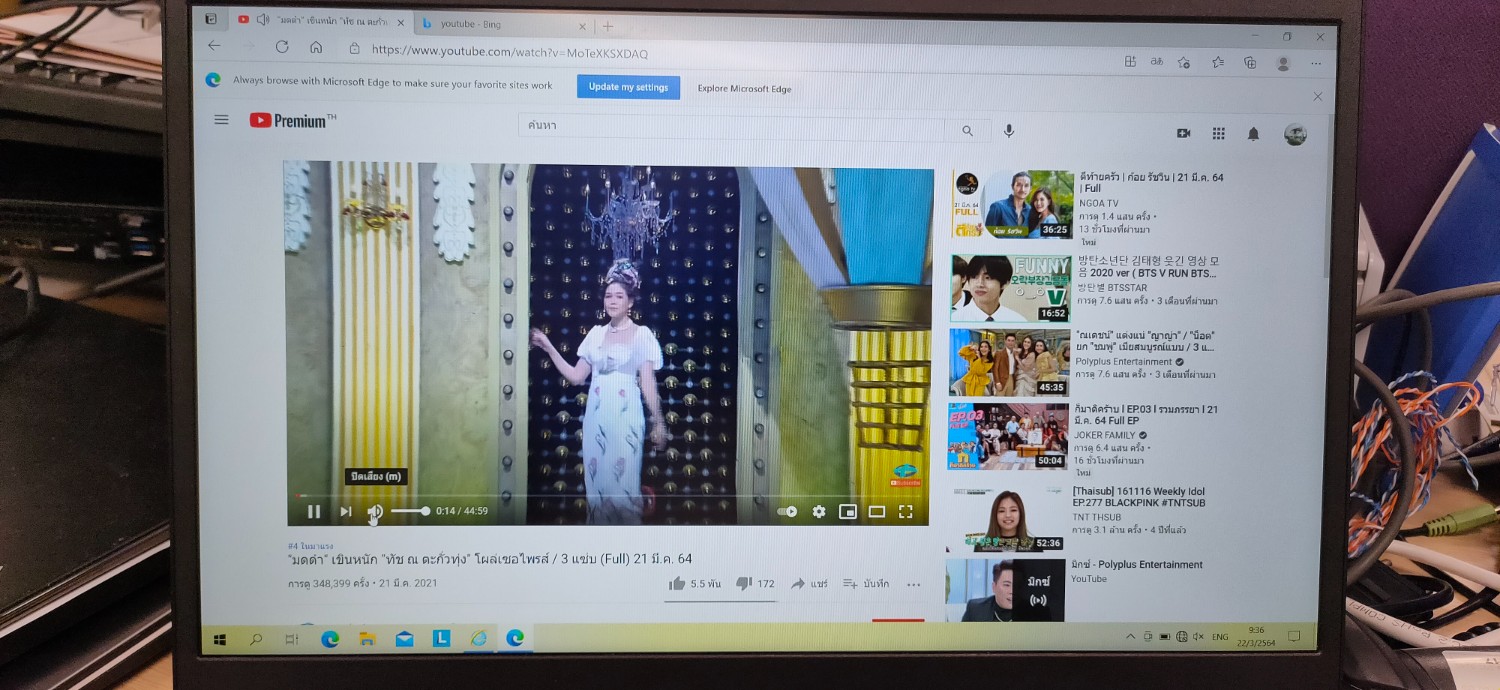
Task: Click the search magnifier button
Action: click(x=967, y=131)
